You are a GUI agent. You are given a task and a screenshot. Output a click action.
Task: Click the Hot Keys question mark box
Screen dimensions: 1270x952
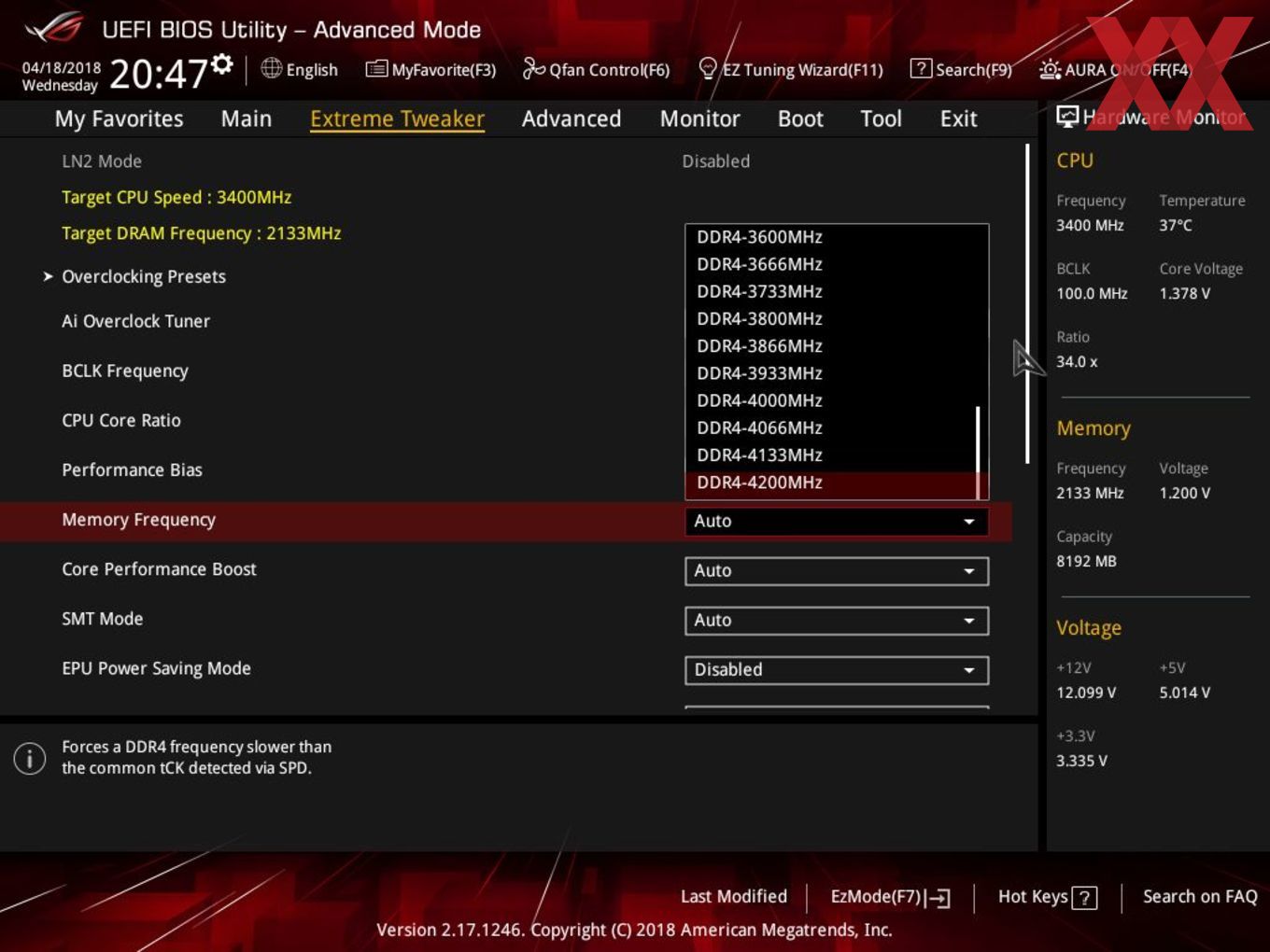coord(1084,898)
